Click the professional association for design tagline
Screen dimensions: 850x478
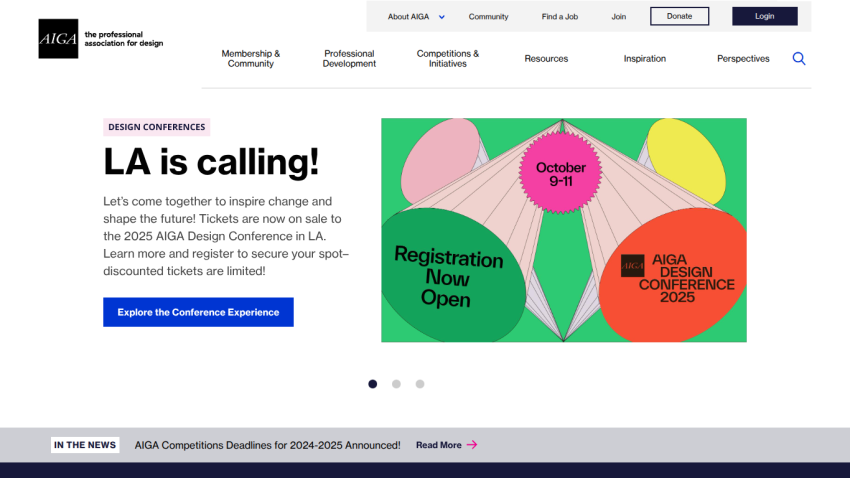pos(124,38)
